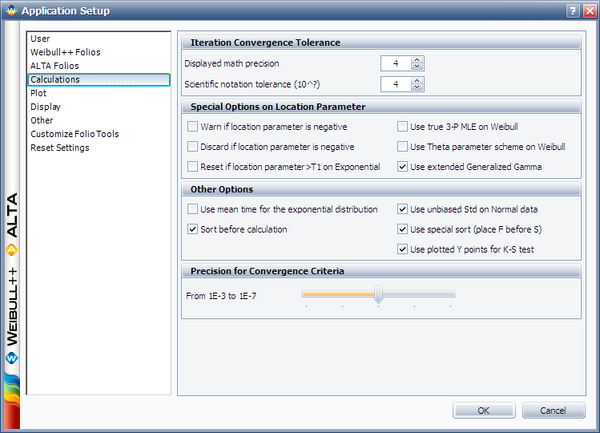The width and height of the screenshot is (600, 433).
Task: Click the help question mark icon
Action: point(572,11)
